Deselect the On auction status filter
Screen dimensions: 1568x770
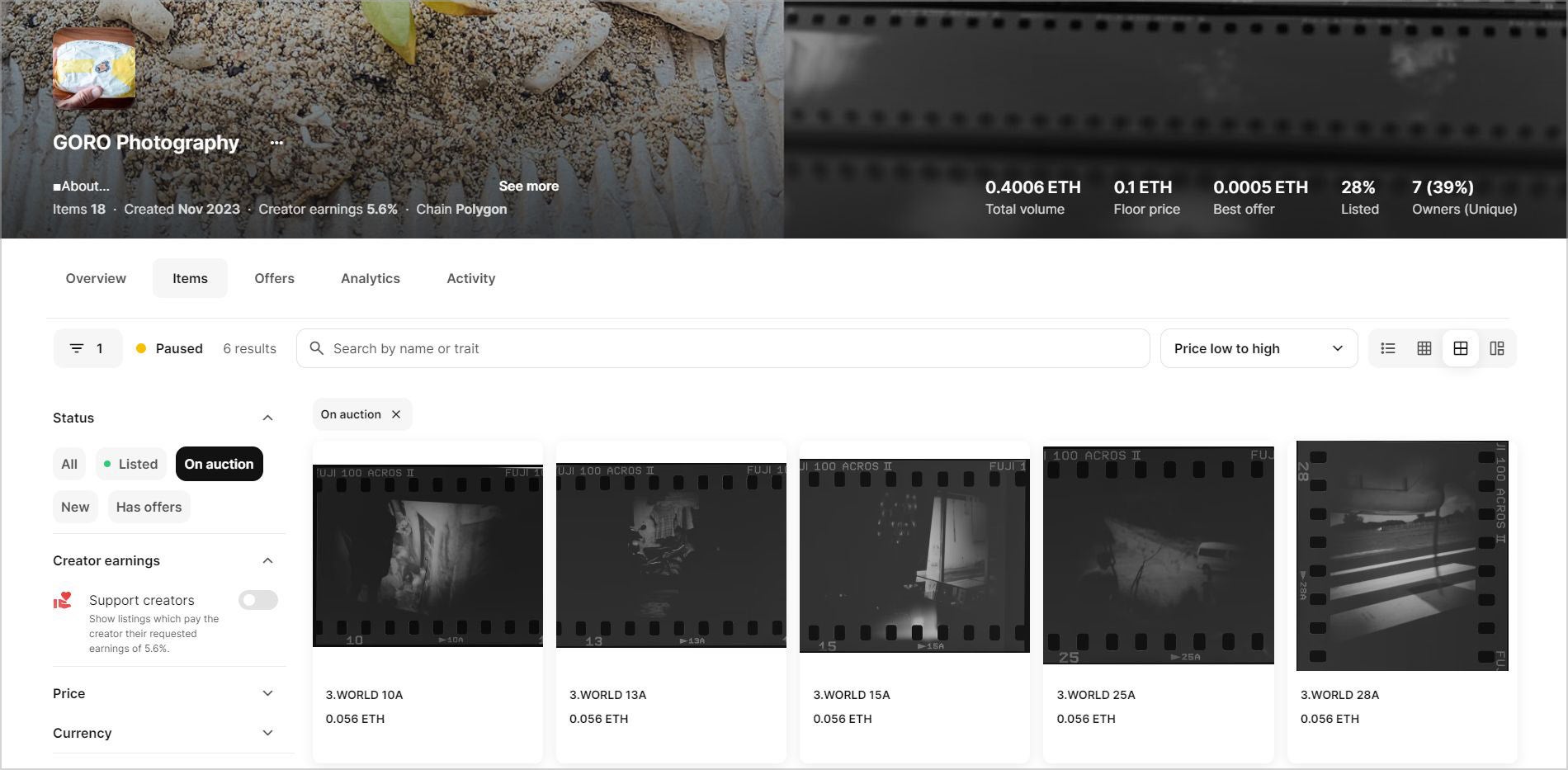(x=220, y=464)
